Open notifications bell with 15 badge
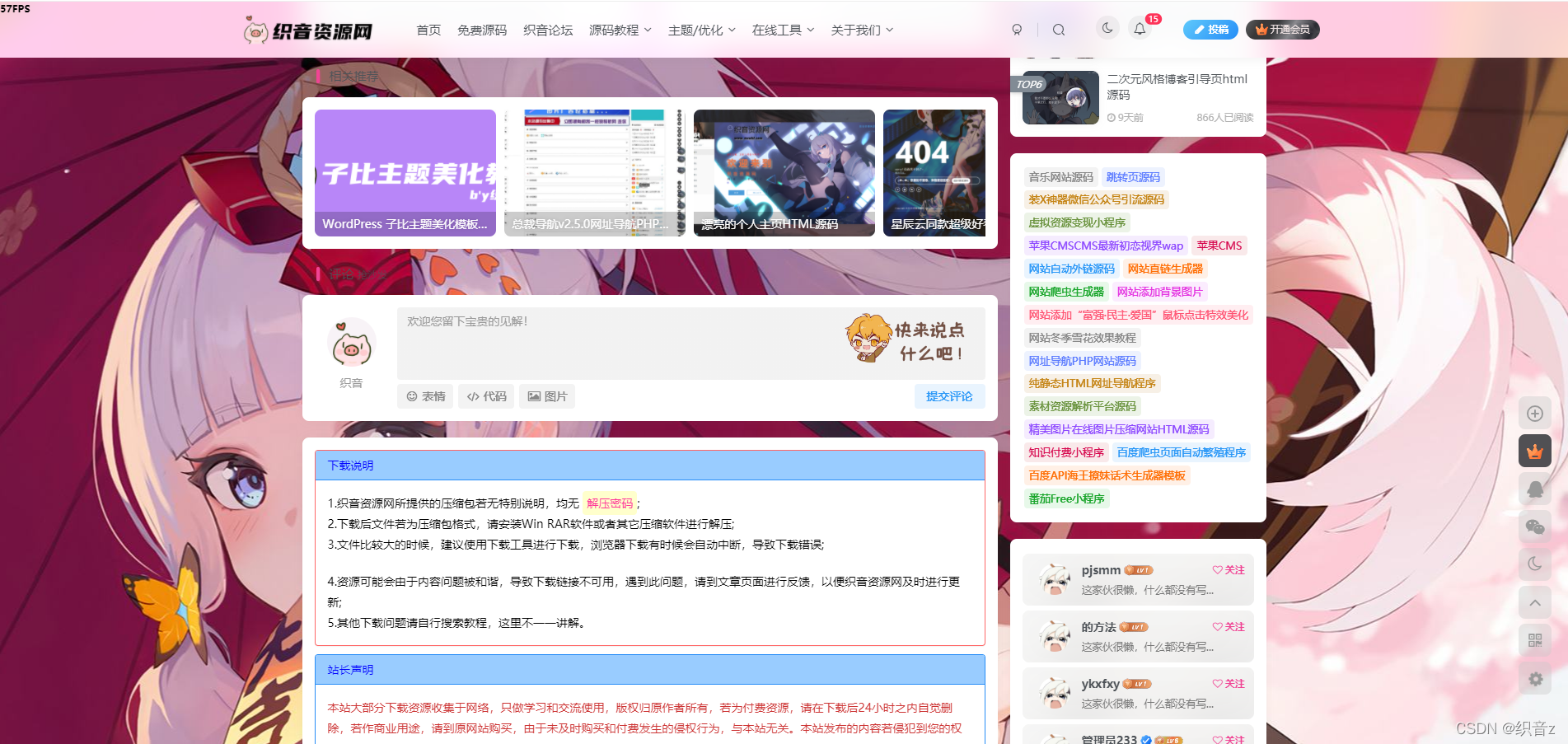 (x=1140, y=29)
